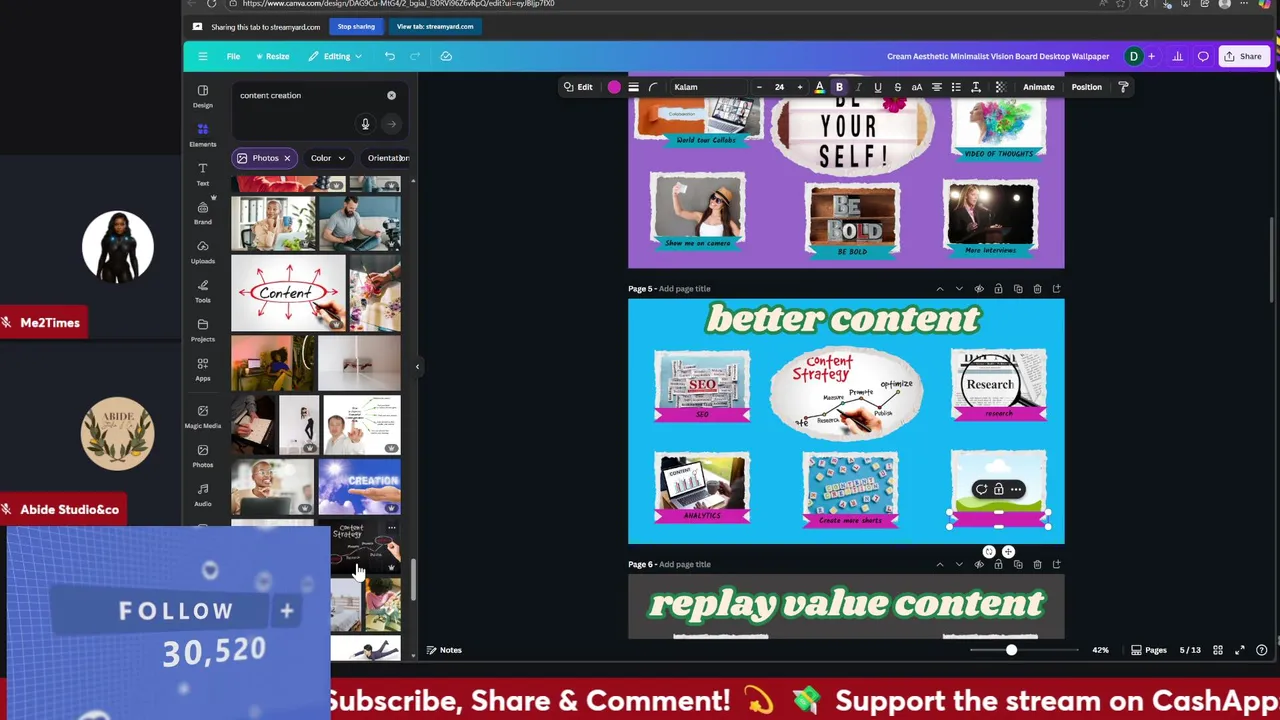Move Page 5 down with chevron
The width and height of the screenshot is (1280, 720).
point(959,289)
